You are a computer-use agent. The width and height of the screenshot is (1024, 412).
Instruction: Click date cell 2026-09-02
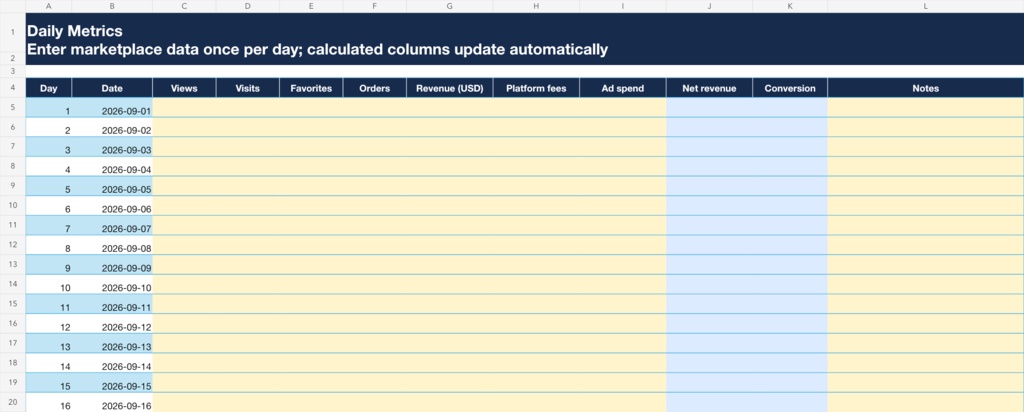112,127
